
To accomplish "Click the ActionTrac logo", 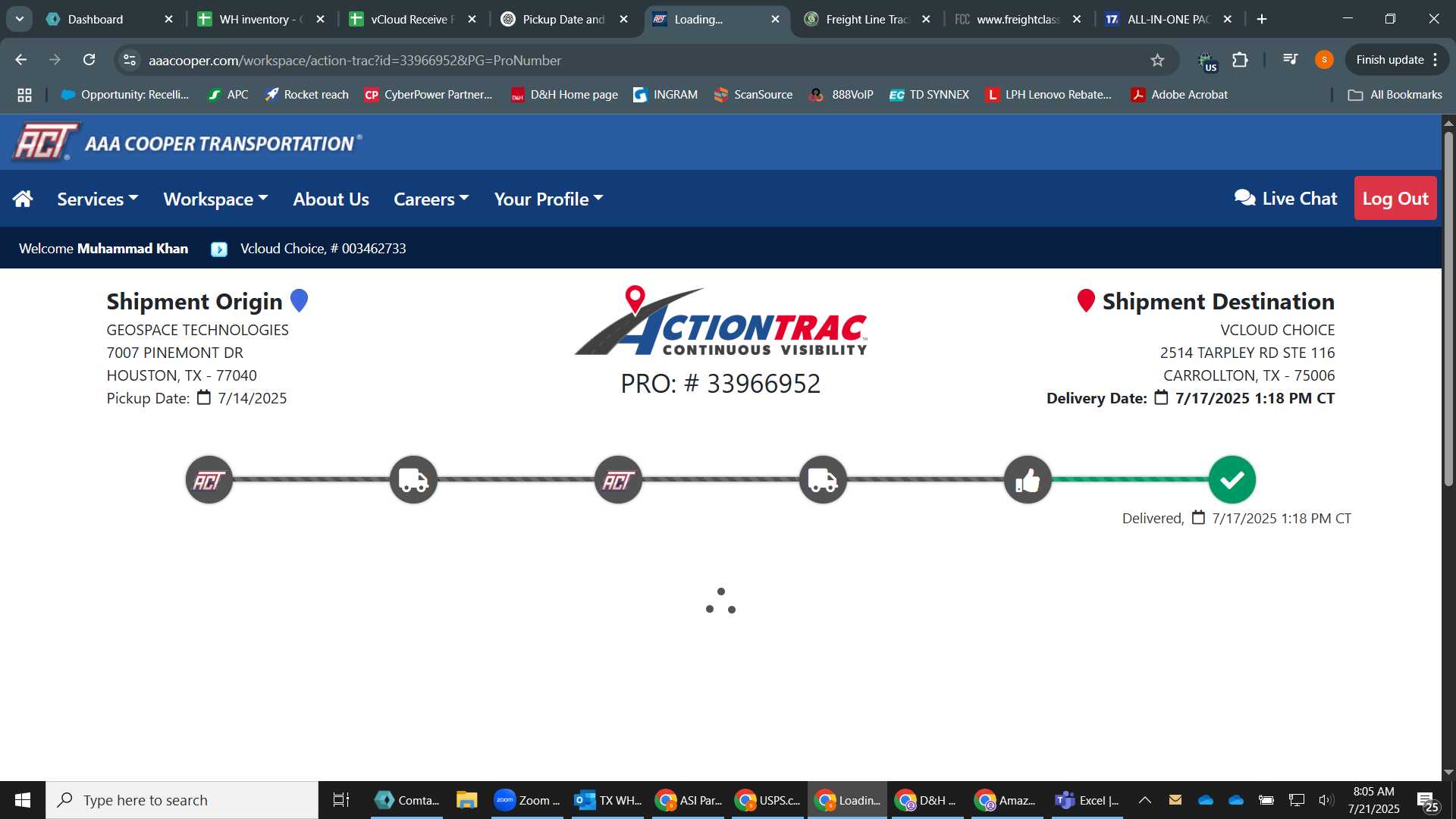I will tap(720, 321).
